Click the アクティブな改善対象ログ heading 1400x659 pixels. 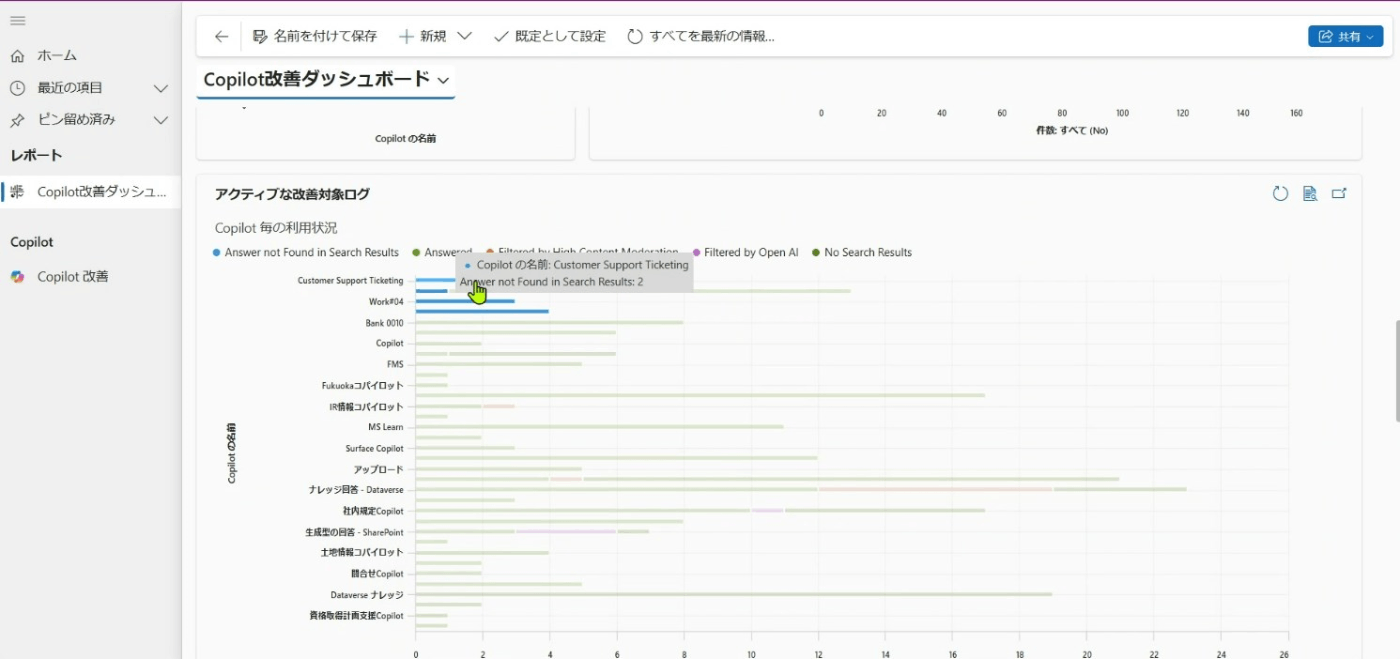click(x=292, y=194)
